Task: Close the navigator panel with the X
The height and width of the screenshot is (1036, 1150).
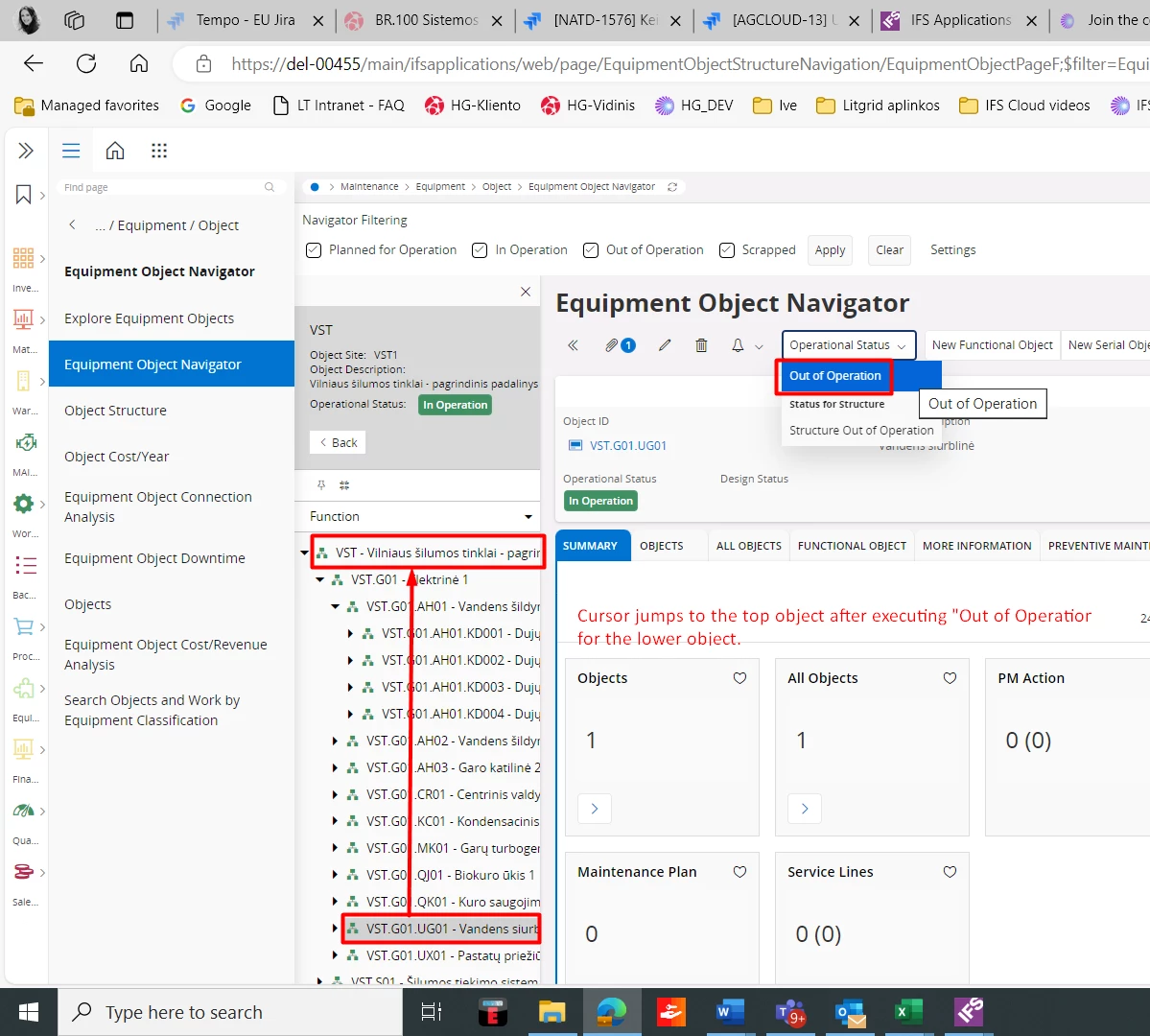Action: tap(526, 292)
